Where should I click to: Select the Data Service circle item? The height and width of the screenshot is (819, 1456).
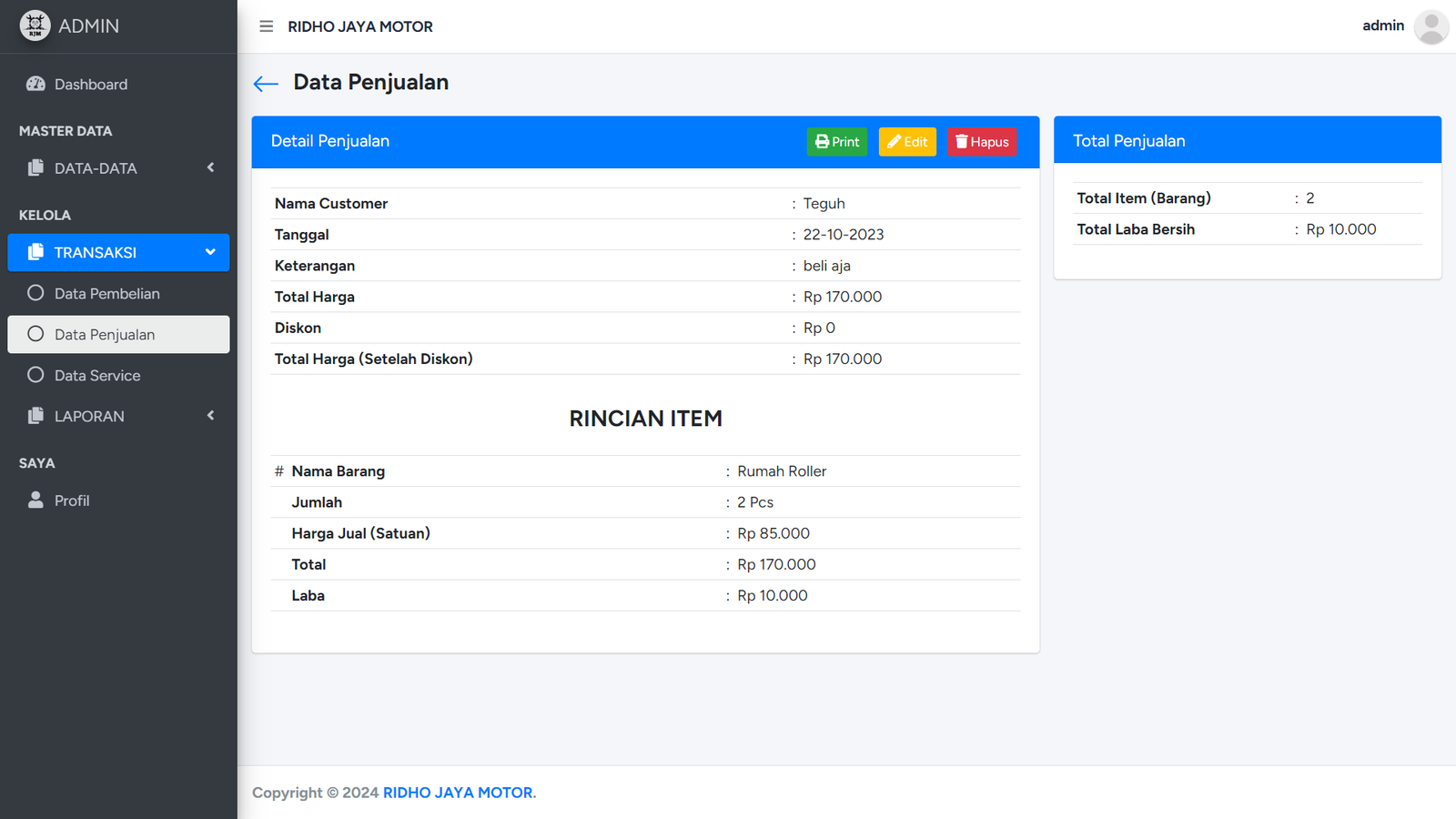(35, 375)
